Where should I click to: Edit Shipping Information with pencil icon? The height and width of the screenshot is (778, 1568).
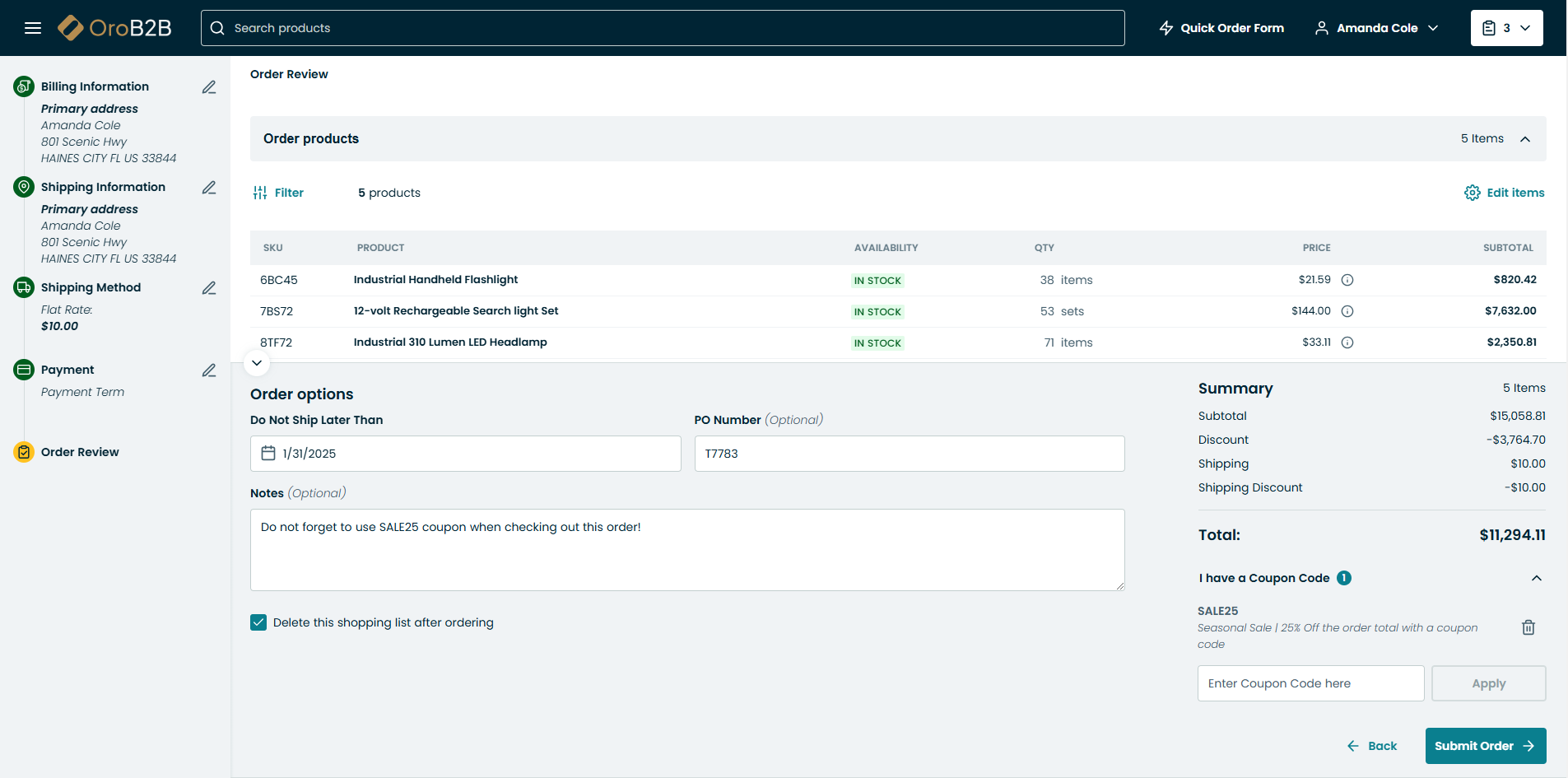click(209, 188)
